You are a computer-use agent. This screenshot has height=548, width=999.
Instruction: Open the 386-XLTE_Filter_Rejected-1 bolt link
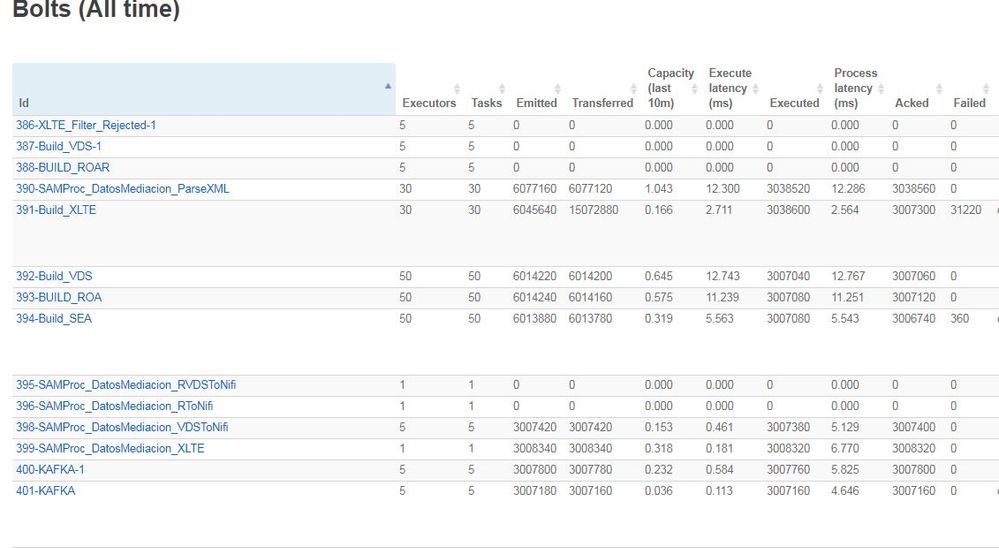click(x=86, y=125)
